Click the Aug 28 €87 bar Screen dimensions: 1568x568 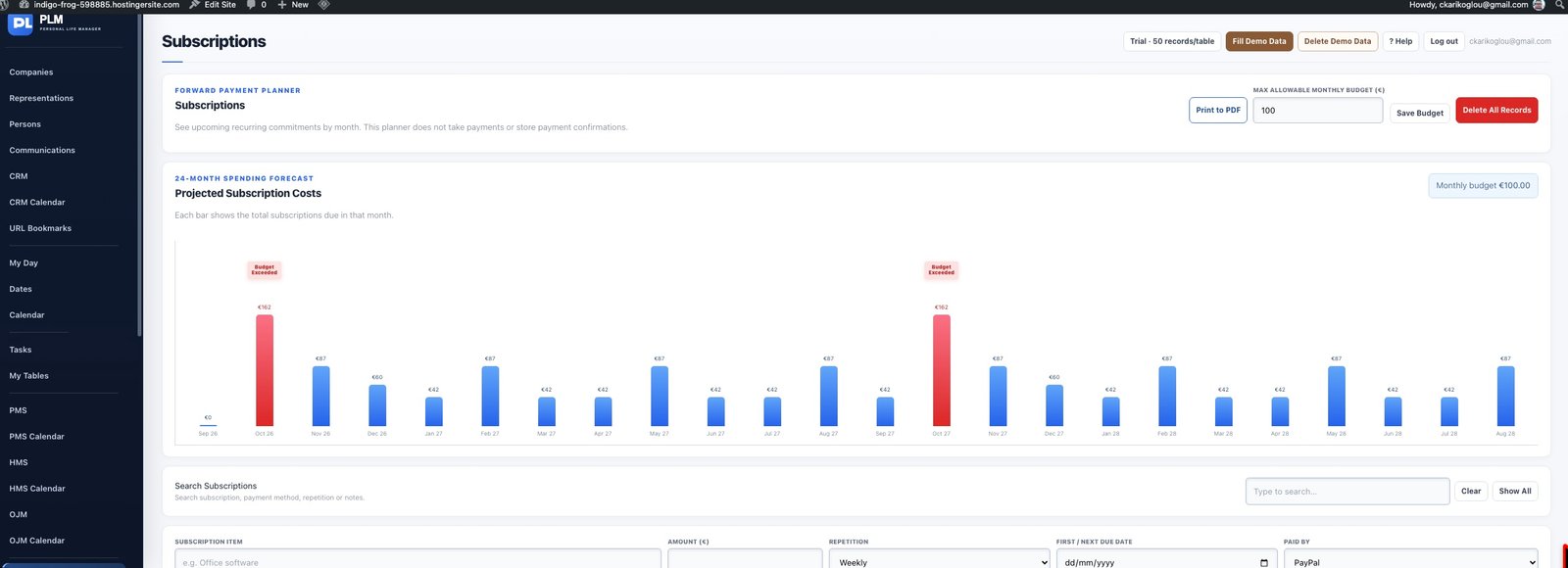pyautogui.click(x=1506, y=396)
